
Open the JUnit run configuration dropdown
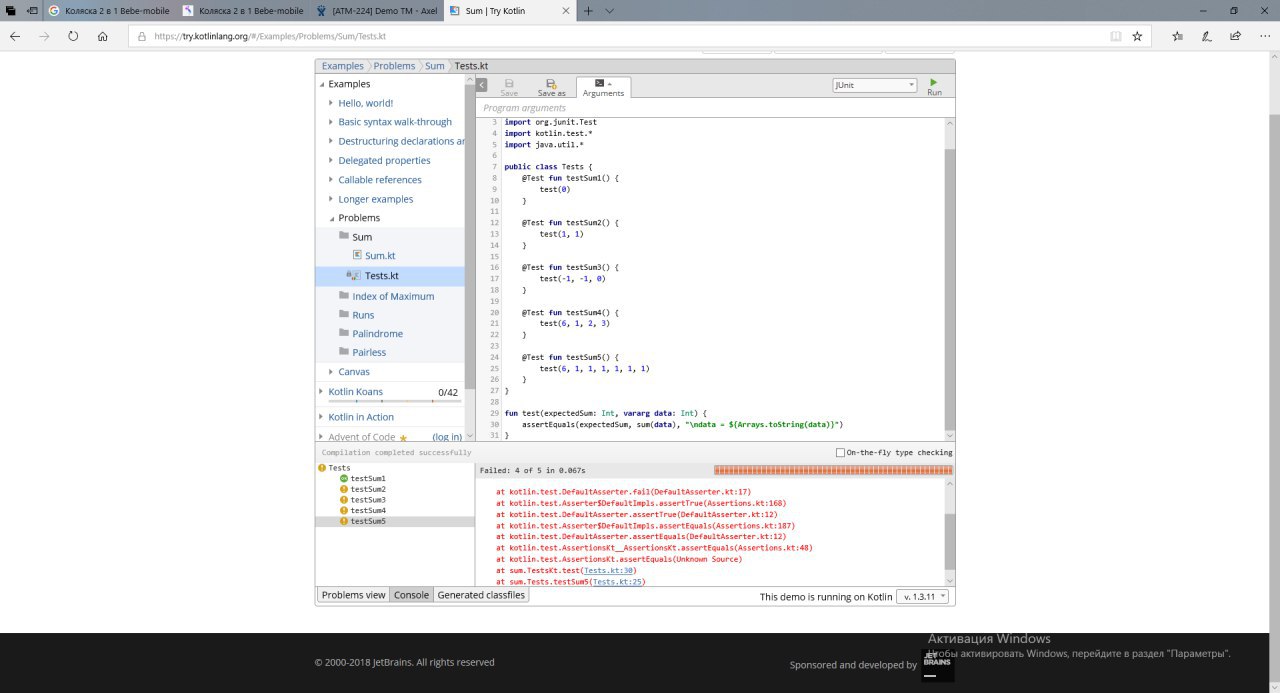(875, 85)
